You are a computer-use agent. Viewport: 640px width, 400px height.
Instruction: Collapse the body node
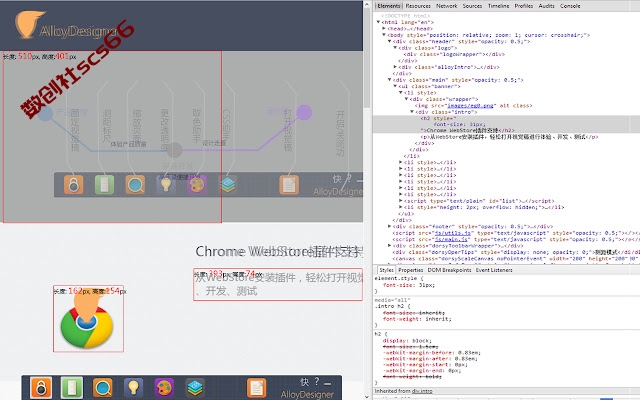384,35
